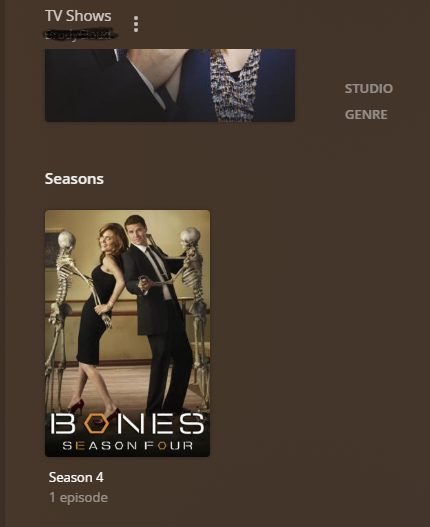430x527 pixels.
Task: Click the BONES logo on the poster
Action: 127,423
